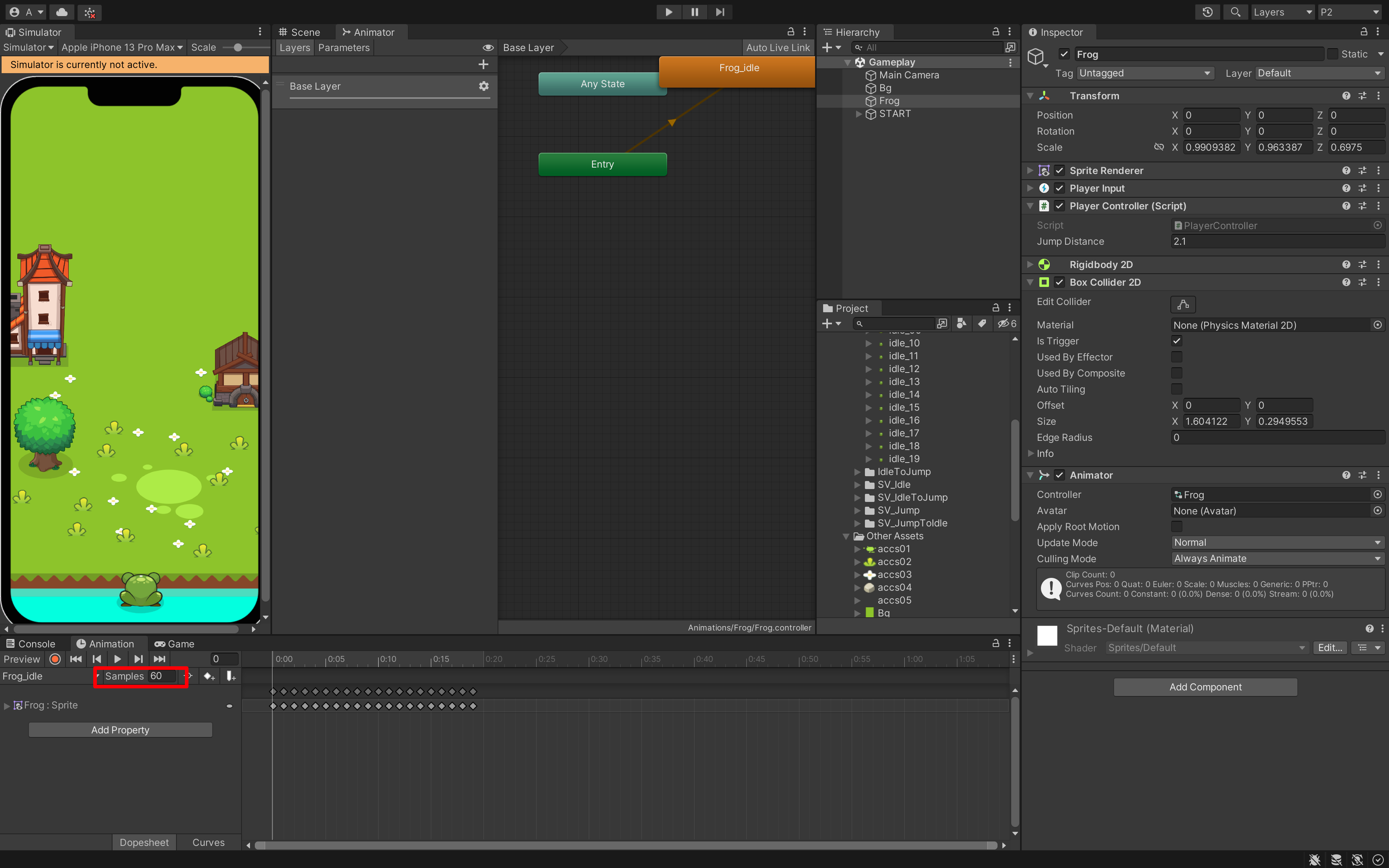This screenshot has width=1389, height=868.
Task: Click the Sprites-Default material color swatch
Action: coord(1047,635)
